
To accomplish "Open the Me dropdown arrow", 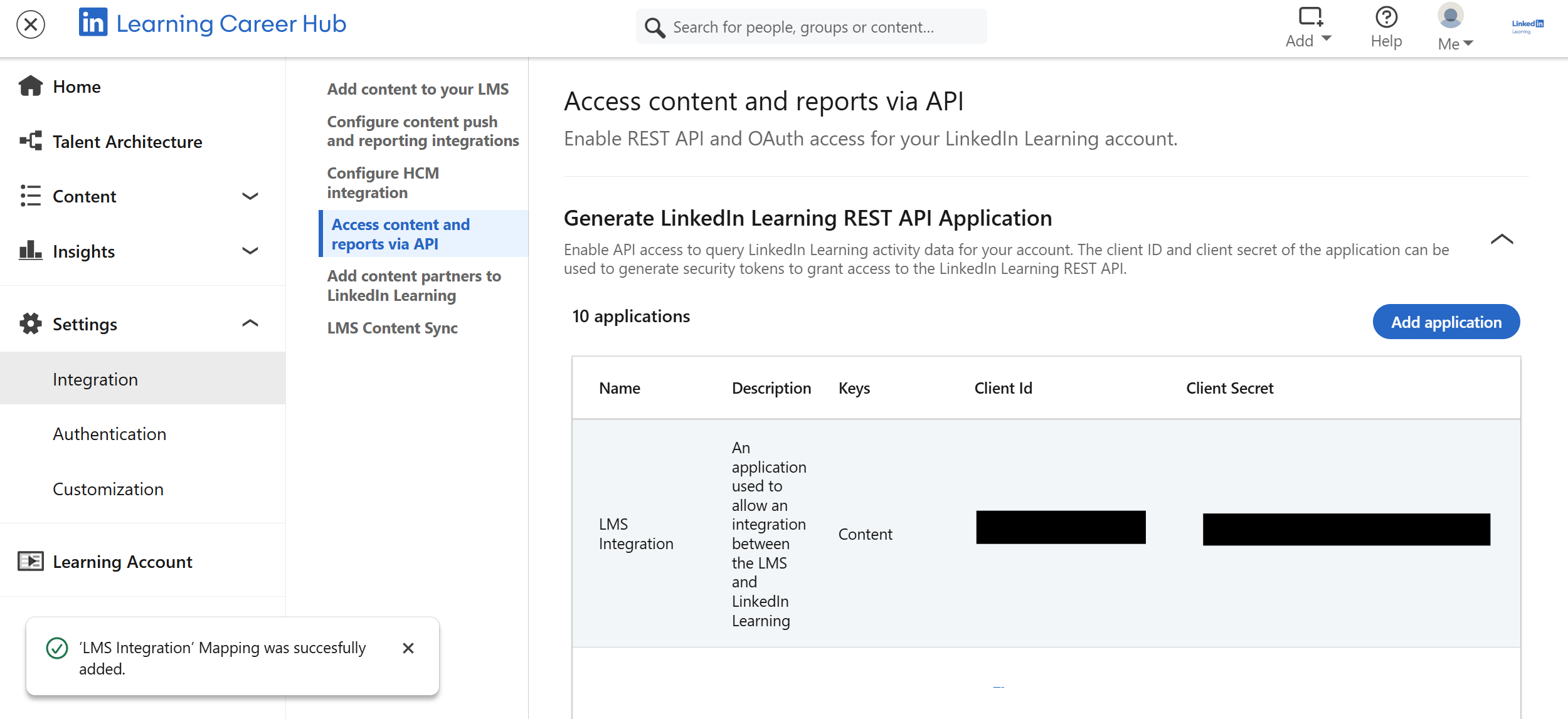I will click(1468, 43).
